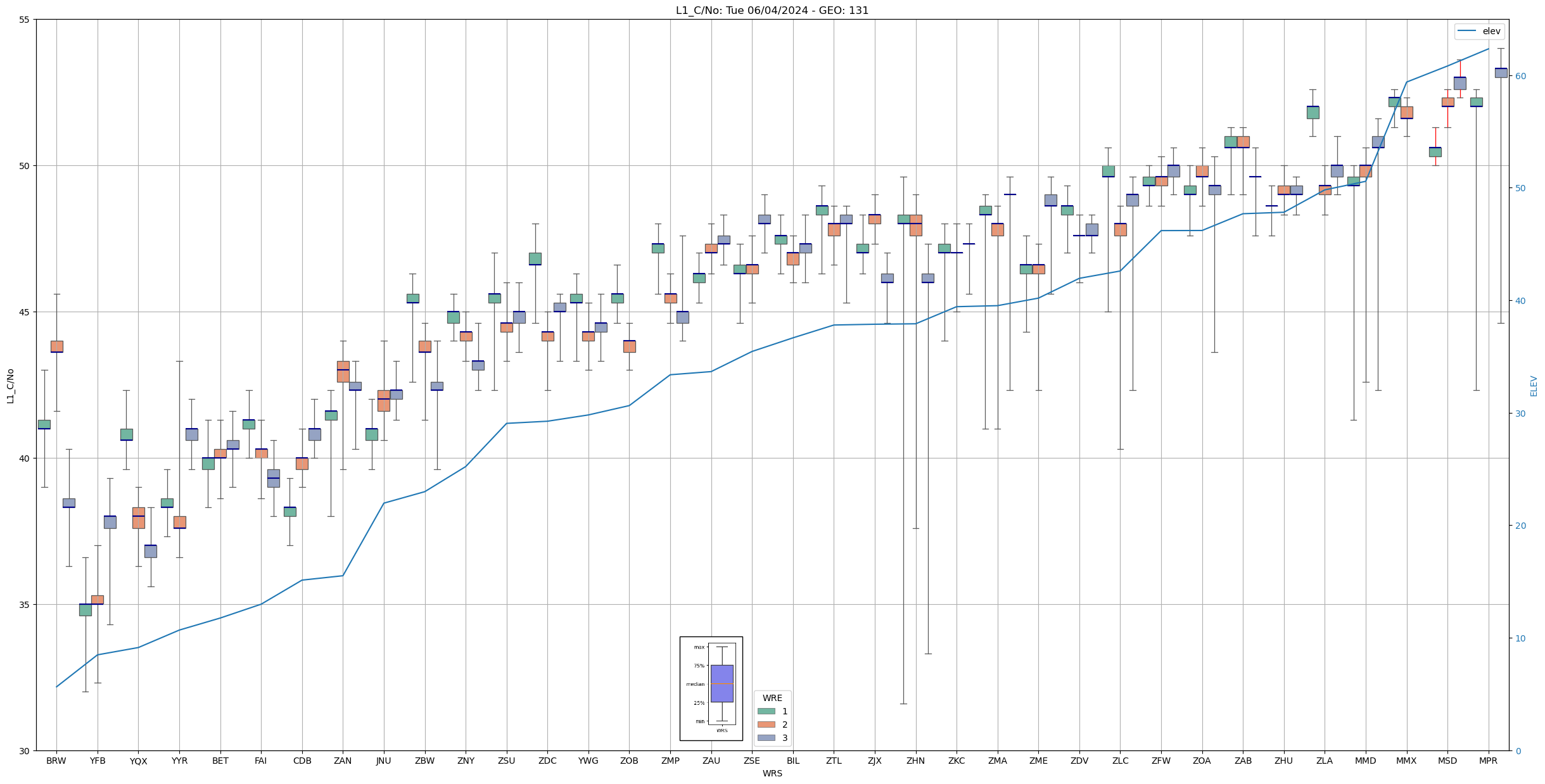This screenshot has height=784, width=1545.
Task: Click the 'JNU' x-axis label
Action: [x=384, y=761]
